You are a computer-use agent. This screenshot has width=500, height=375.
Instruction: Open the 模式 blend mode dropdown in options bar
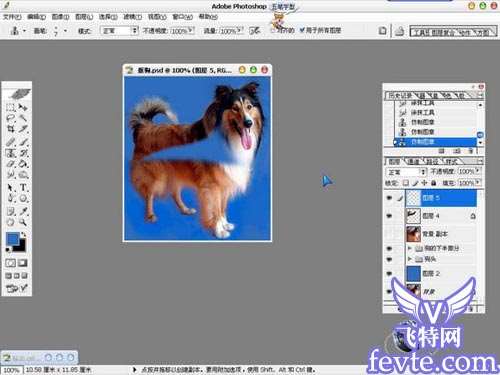pos(119,31)
